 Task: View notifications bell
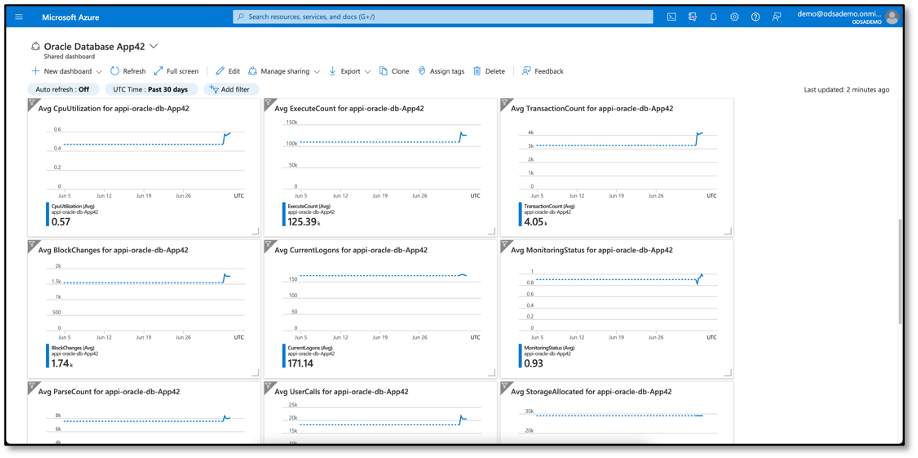tap(713, 17)
